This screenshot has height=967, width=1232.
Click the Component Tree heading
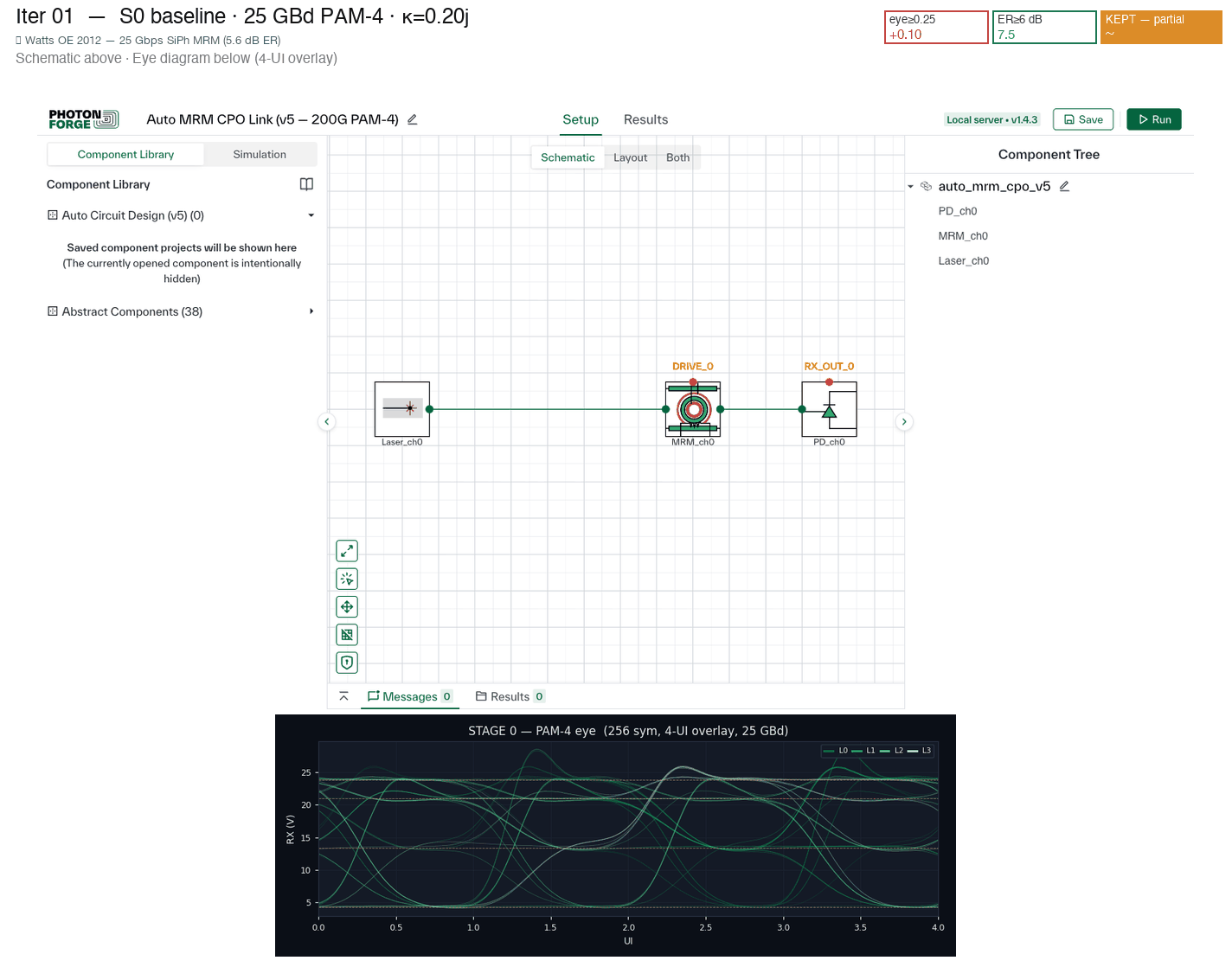pyautogui.click(x=1049, y=154)
